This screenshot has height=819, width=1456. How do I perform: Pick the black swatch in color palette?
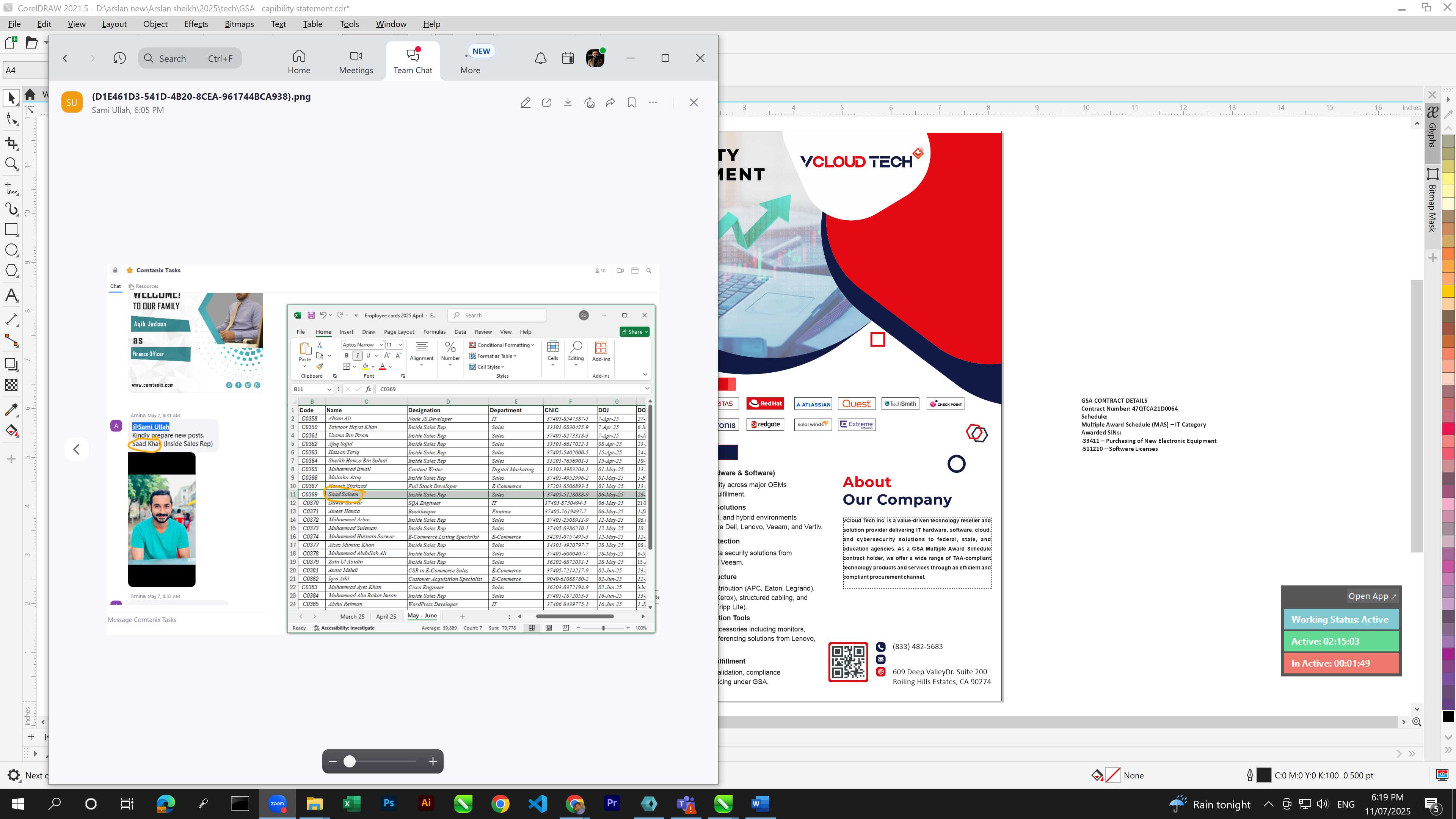pyautogui.click(x=1448, y=717)
